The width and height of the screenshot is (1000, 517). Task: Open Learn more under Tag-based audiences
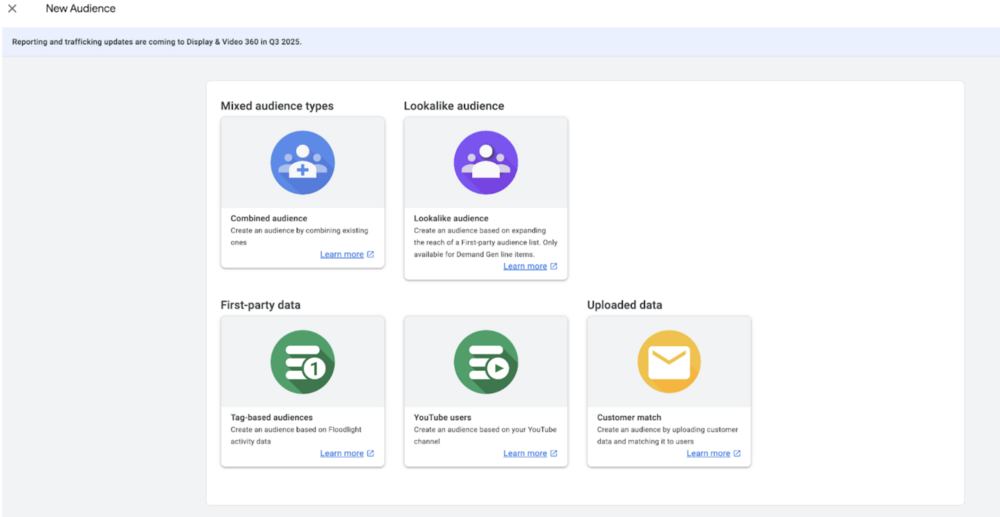pos(342,454)
